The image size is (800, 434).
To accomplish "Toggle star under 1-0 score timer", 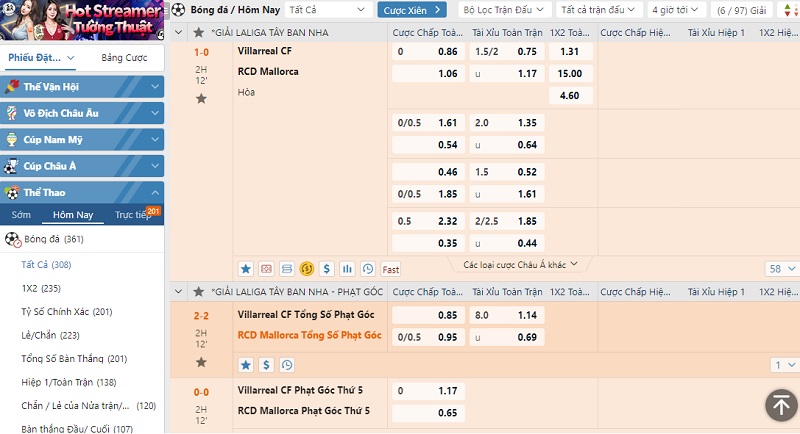I will point(202,98).
